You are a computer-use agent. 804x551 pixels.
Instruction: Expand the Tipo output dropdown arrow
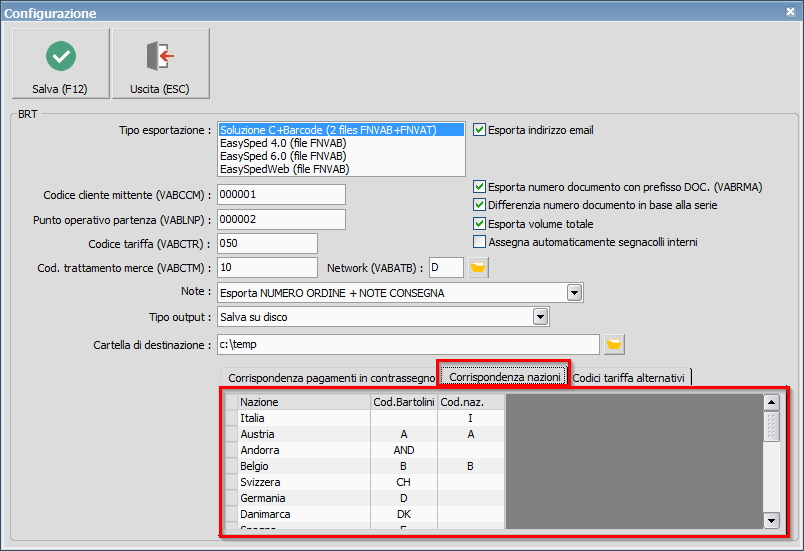coord(540,317)
